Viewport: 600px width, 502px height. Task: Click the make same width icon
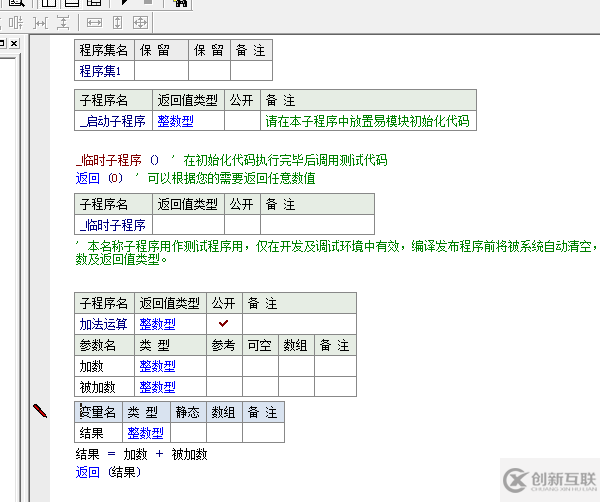pyautogui.click(x=95, y=23)
